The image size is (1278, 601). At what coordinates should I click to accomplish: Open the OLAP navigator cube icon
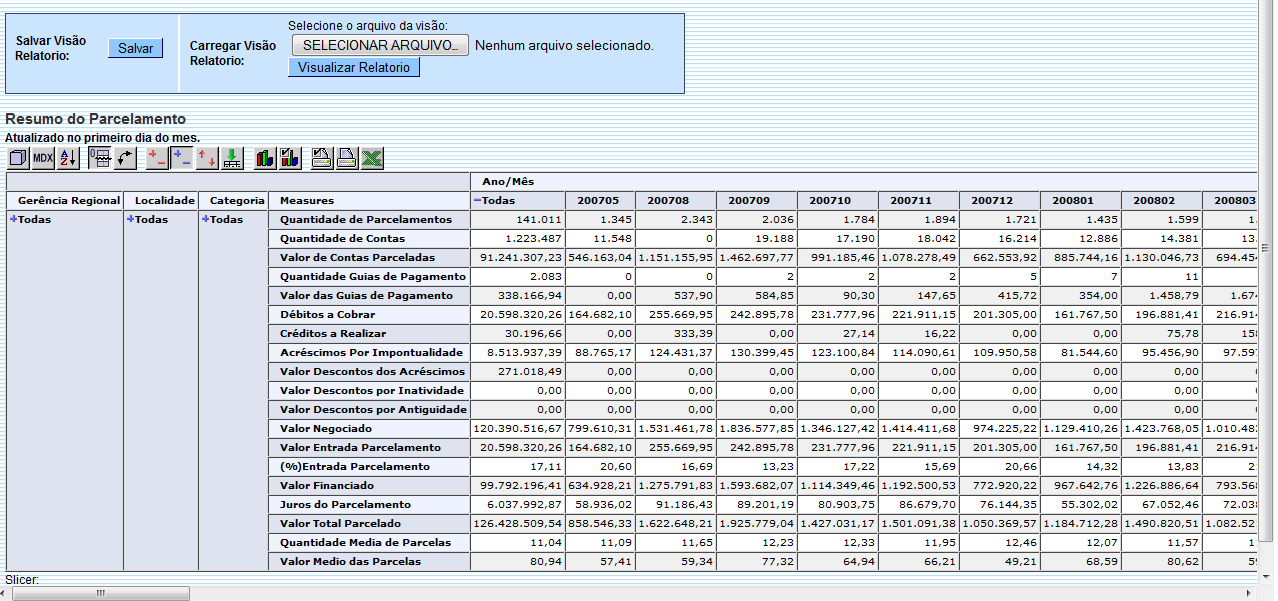pos(16,157)
